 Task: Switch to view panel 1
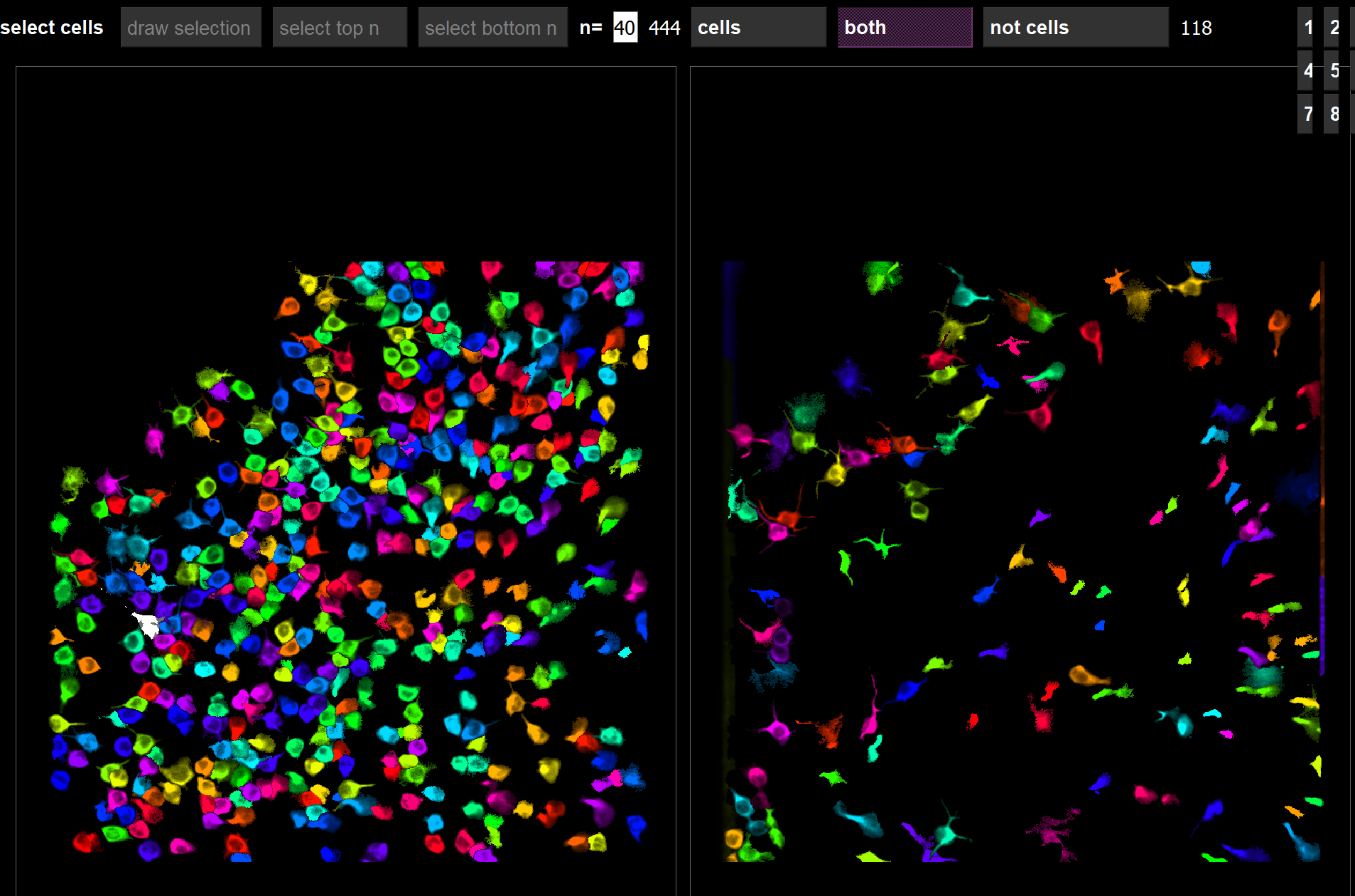point(1307,27)
